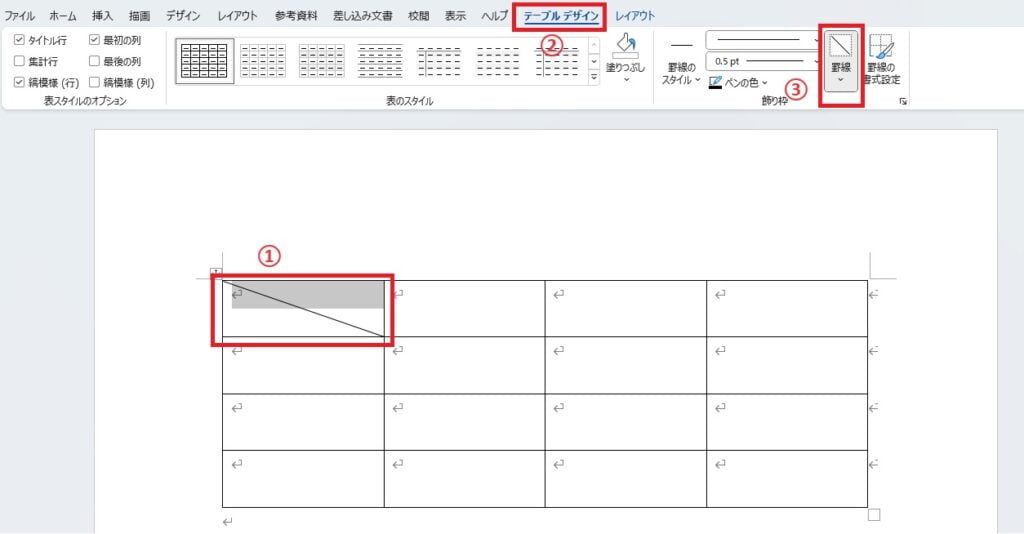Apply the second table style in gallery
Screen dimensions: 1024x534
point(263,61)
